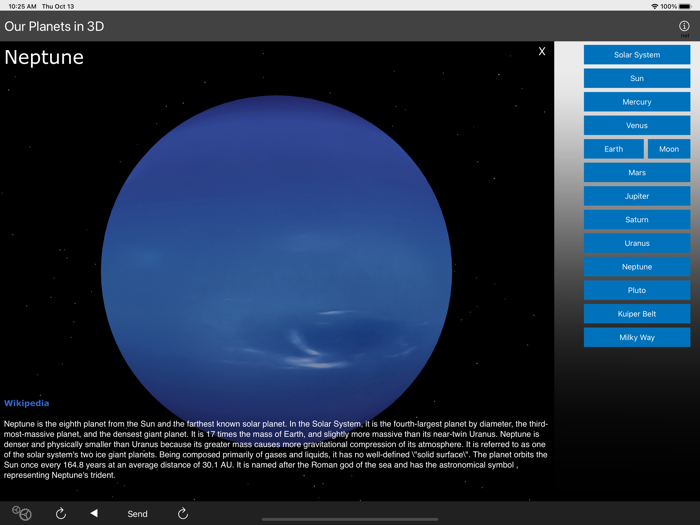The image size is (700, 525).
Task: Open the info icon in title bar
Action: 684,26
